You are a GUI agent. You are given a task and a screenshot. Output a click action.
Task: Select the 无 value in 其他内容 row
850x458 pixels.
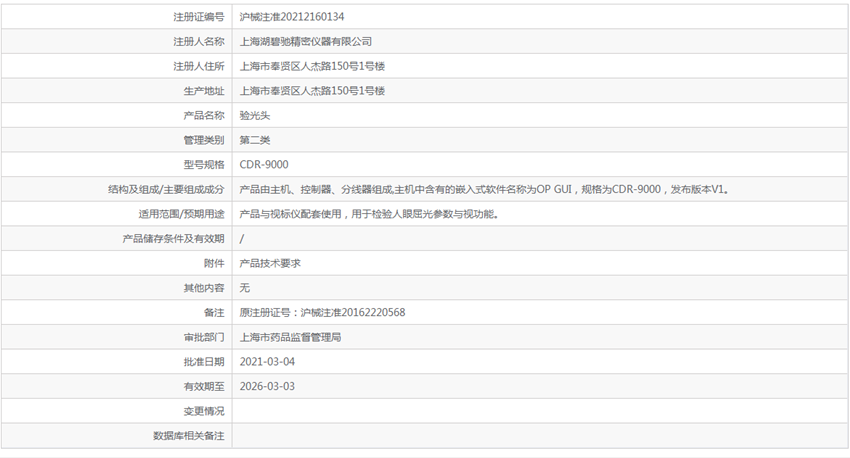[244, 288]
